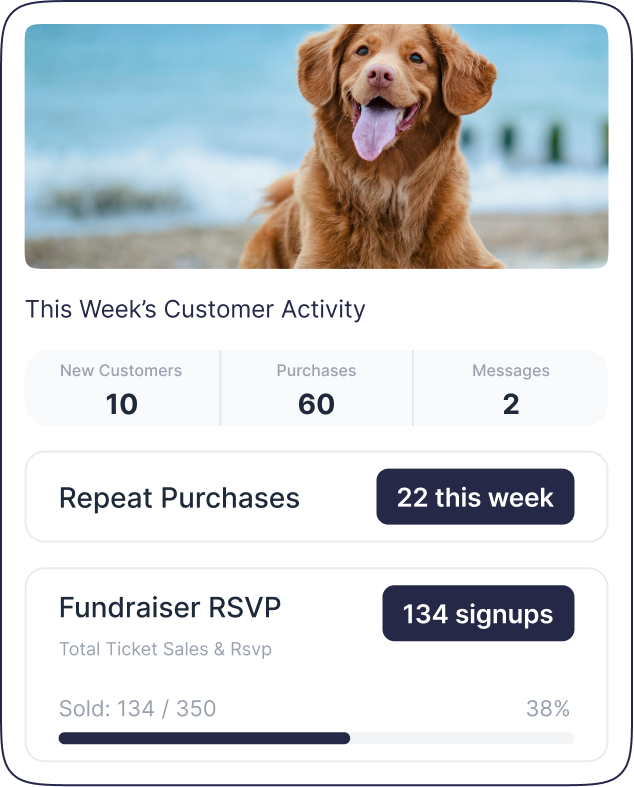The height and width of the screenshot is (787, 634).
Task: Select the Messages stat label
Action: tap(511, 370)
